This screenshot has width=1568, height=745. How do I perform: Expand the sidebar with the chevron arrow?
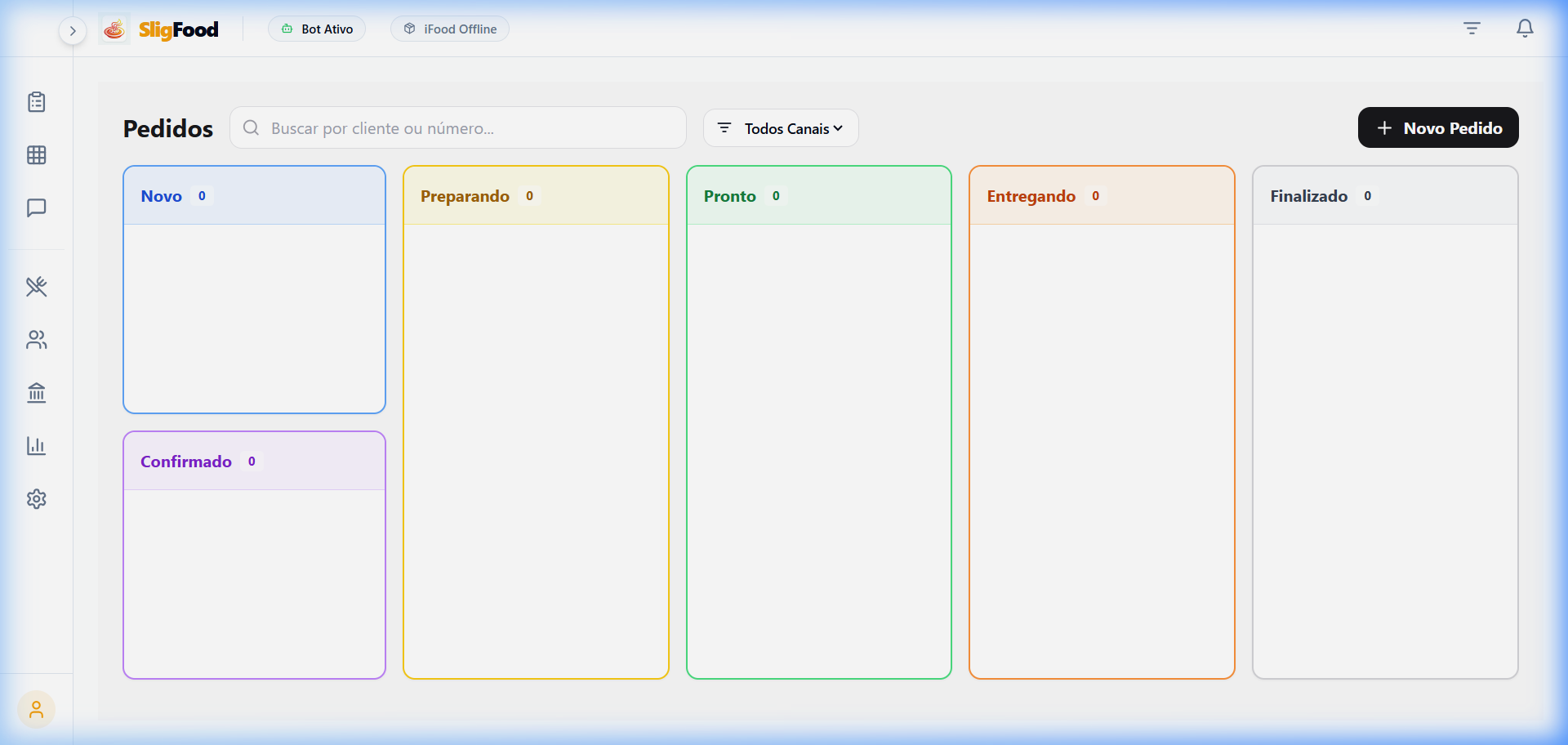(73, 31)
